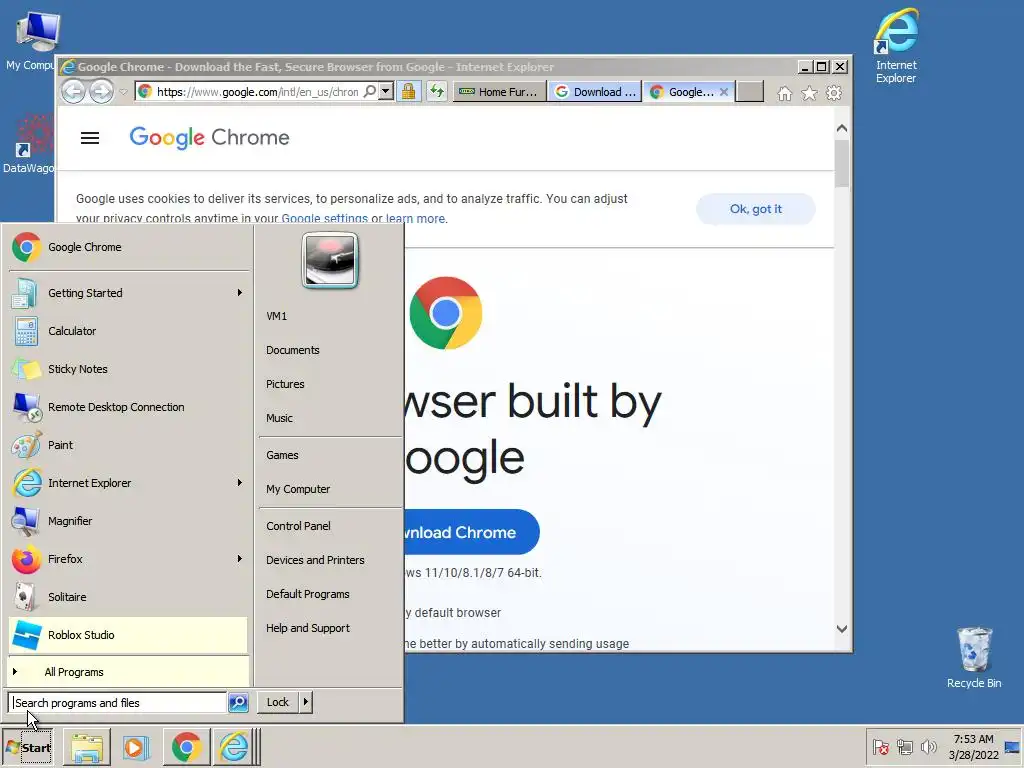Switch to the Home Fur... tab
Screen dimensions: 1024x768
(499, 92)
